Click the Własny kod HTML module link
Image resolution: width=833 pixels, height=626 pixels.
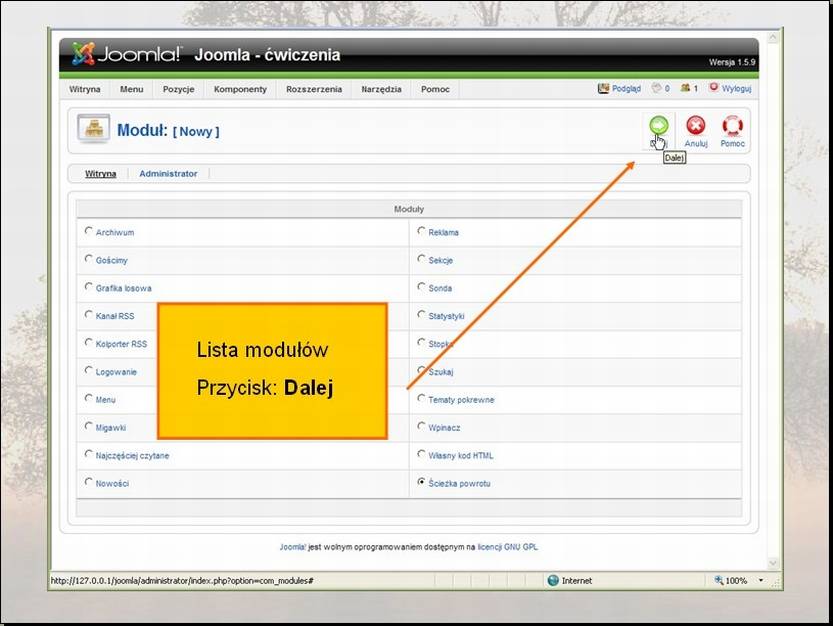point(461,456)
